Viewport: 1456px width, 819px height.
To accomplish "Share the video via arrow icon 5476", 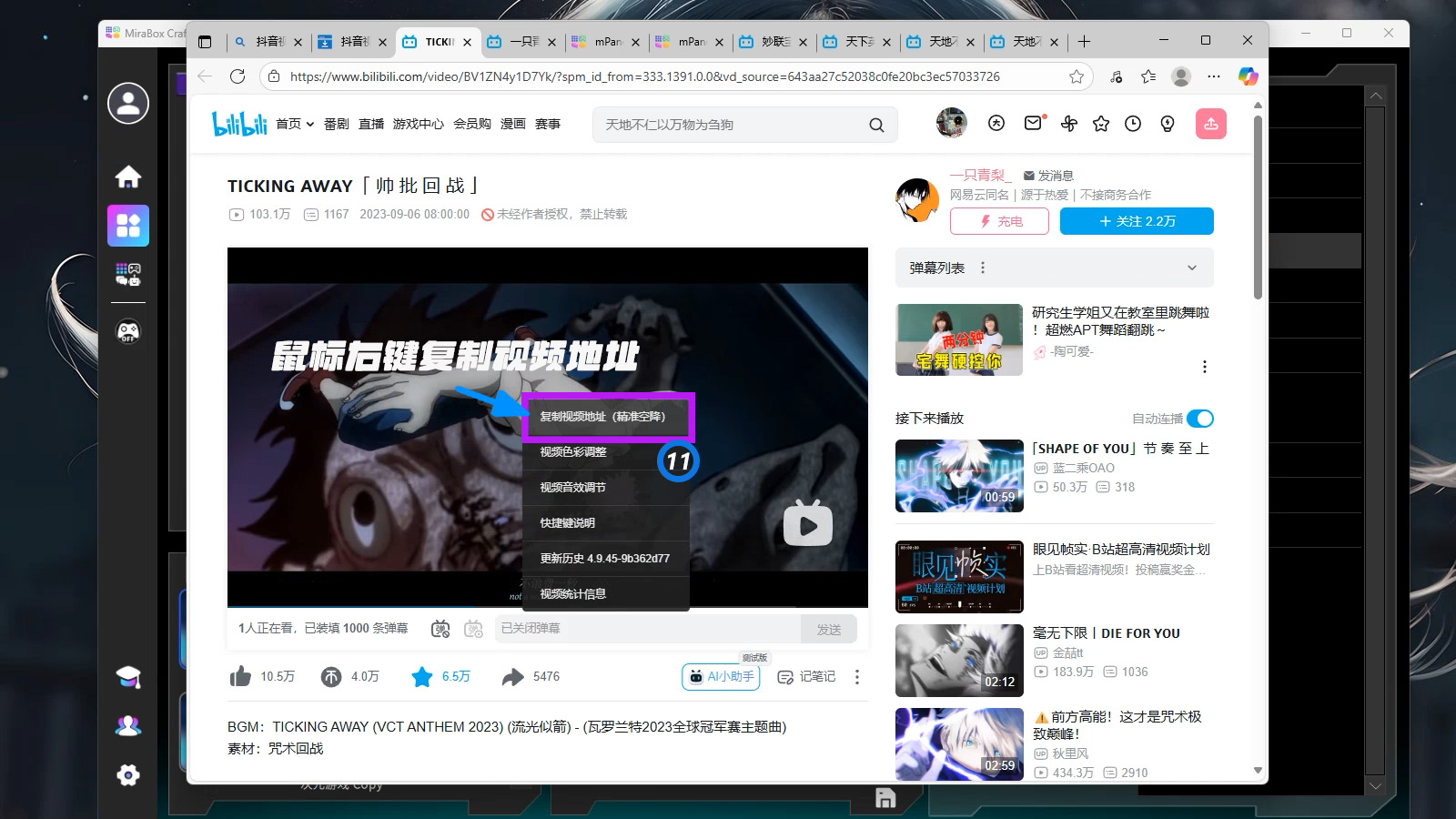I will [x=513, y=676].
